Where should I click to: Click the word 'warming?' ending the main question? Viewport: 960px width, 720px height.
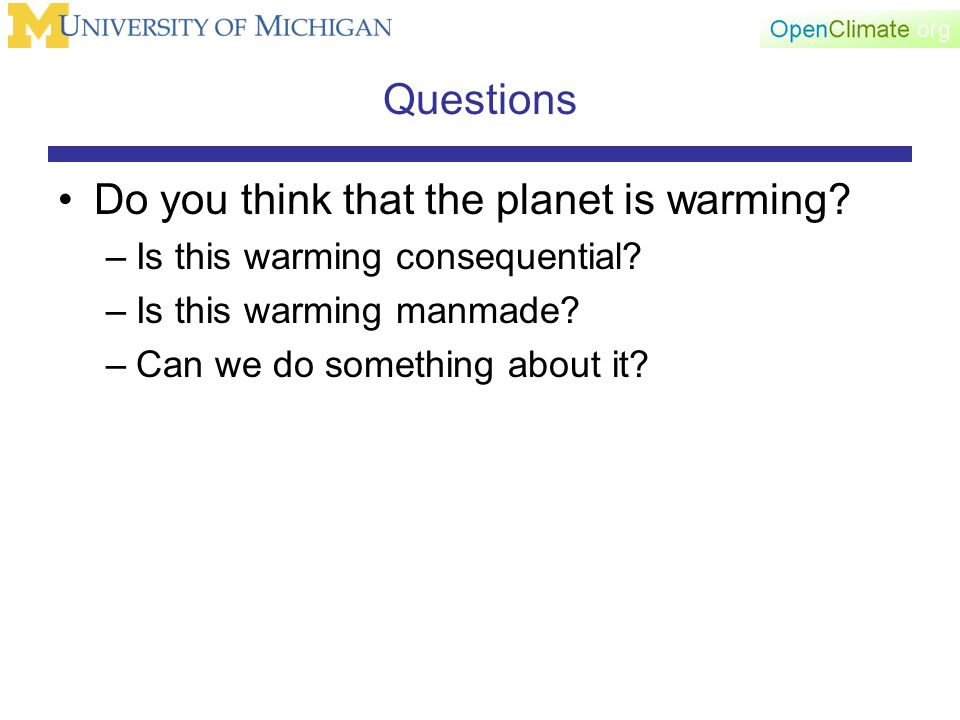[x=758, y=202]
